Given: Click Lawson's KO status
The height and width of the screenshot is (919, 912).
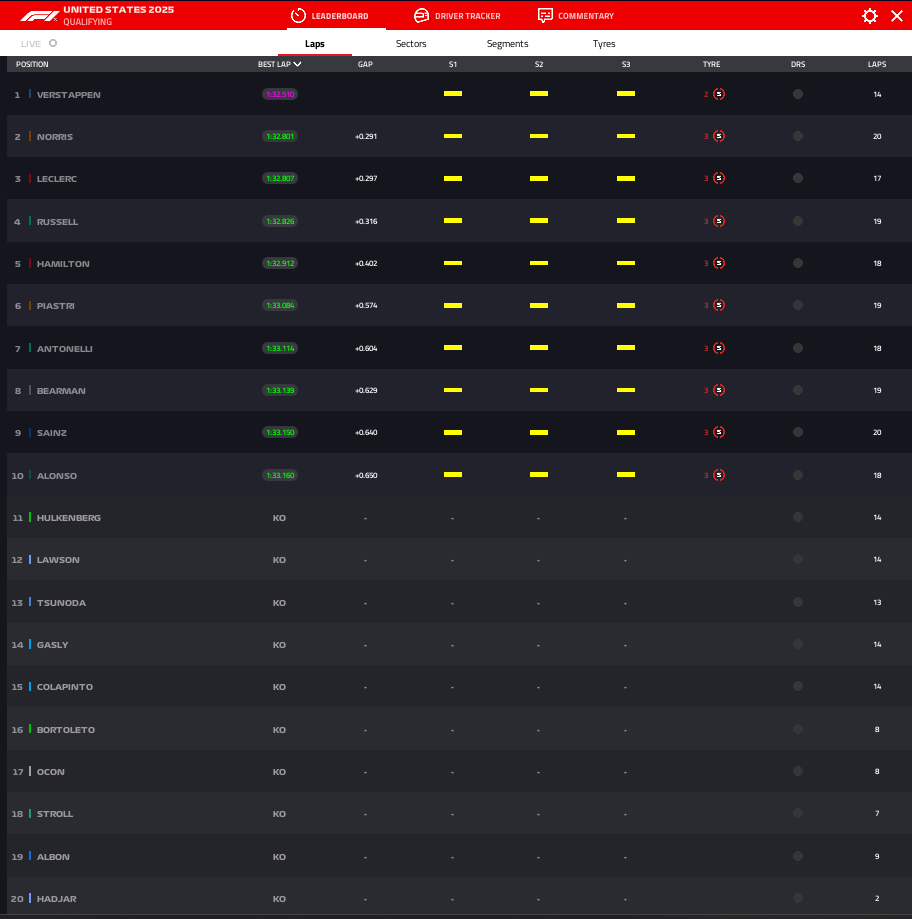Looking at the screenshot, I should 279,560.
